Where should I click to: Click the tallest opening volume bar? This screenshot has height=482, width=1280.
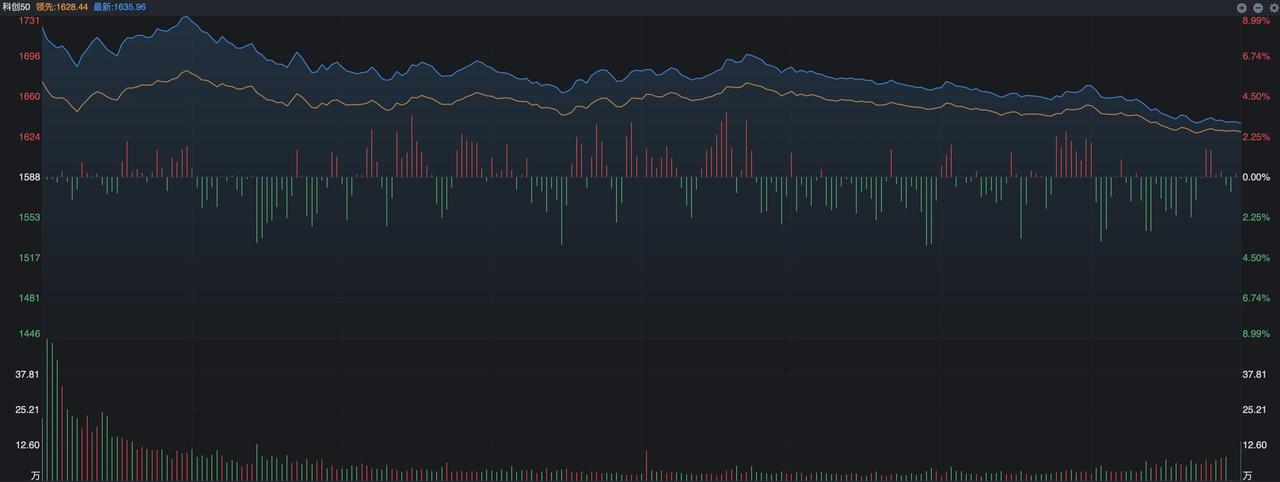tap(47, 410)
